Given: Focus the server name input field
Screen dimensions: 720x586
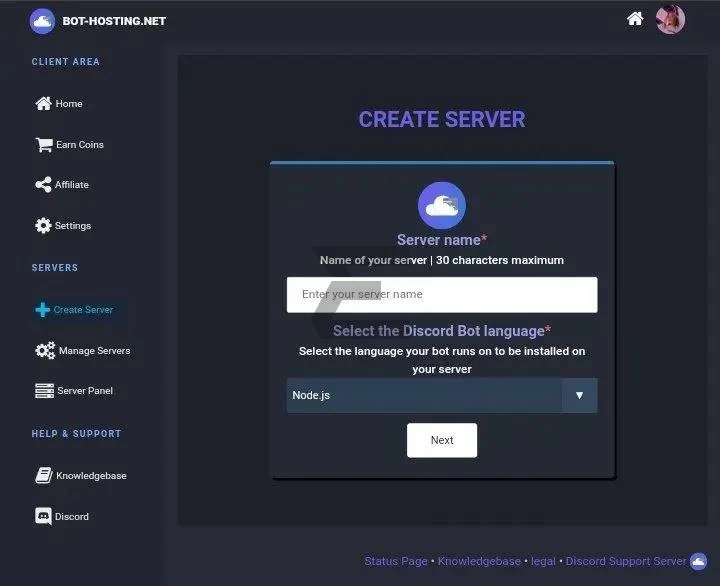Looking at the screenshot, I should [442, 295].
